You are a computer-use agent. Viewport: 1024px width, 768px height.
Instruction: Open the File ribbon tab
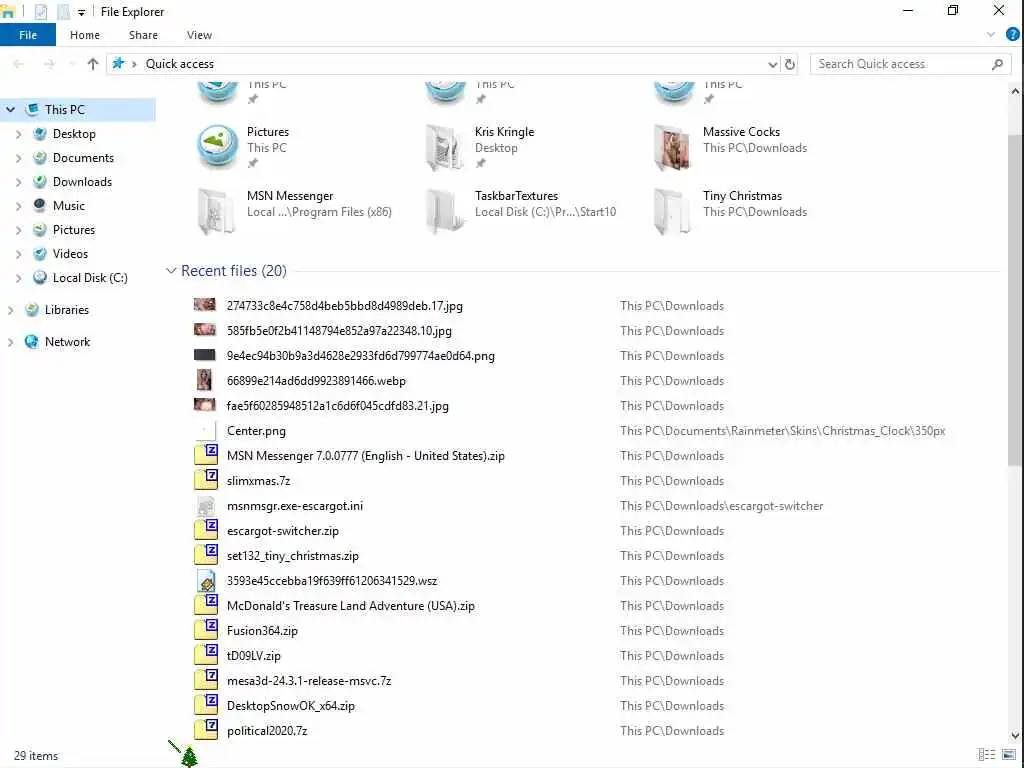[28, 35]
